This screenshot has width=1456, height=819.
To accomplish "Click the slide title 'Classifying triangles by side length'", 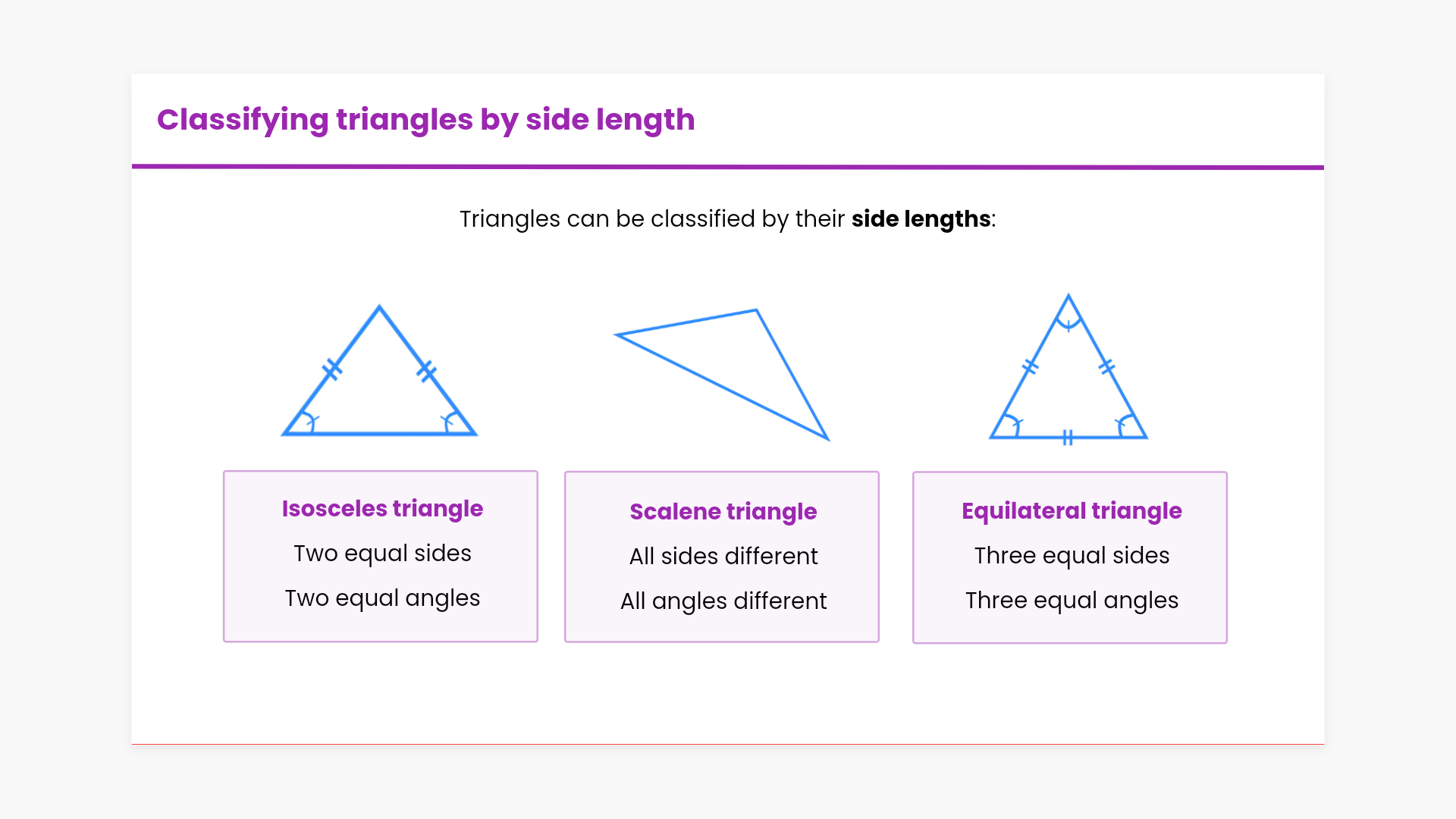I will [x=425, y=120].
